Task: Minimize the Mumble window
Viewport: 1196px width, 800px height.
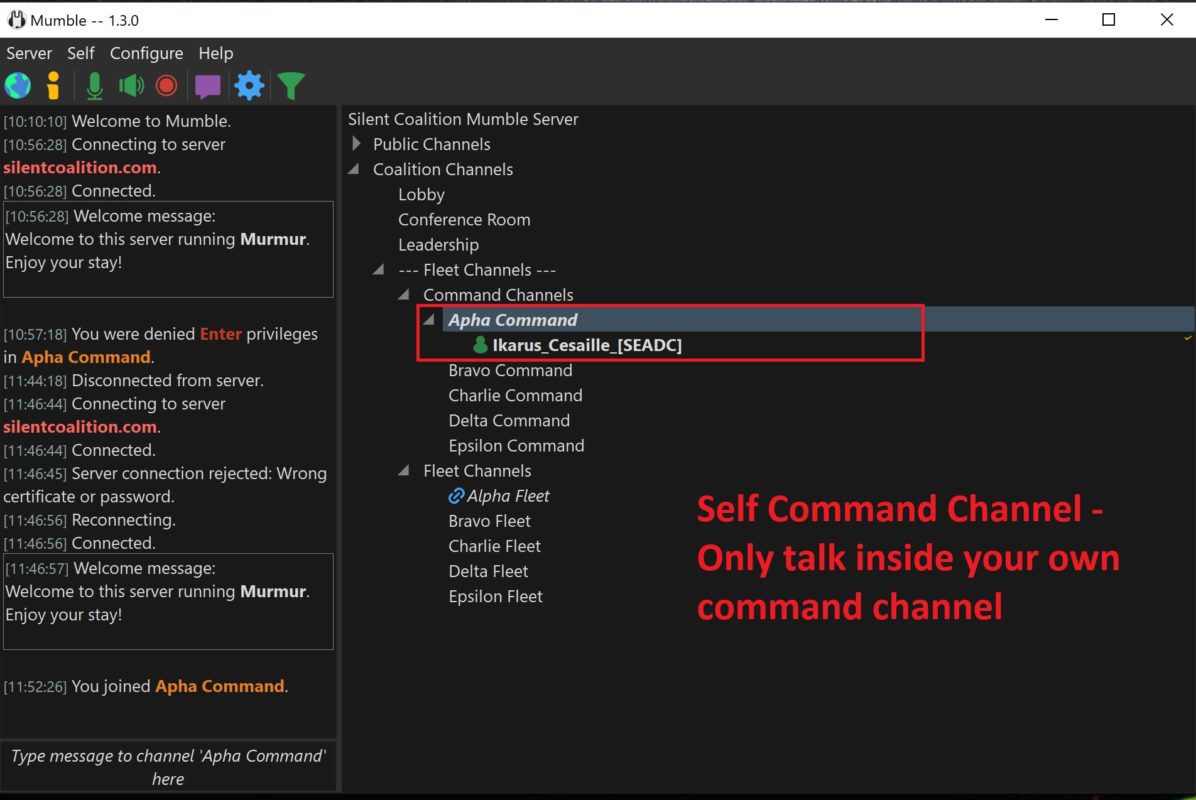Action: (1051, 20)
